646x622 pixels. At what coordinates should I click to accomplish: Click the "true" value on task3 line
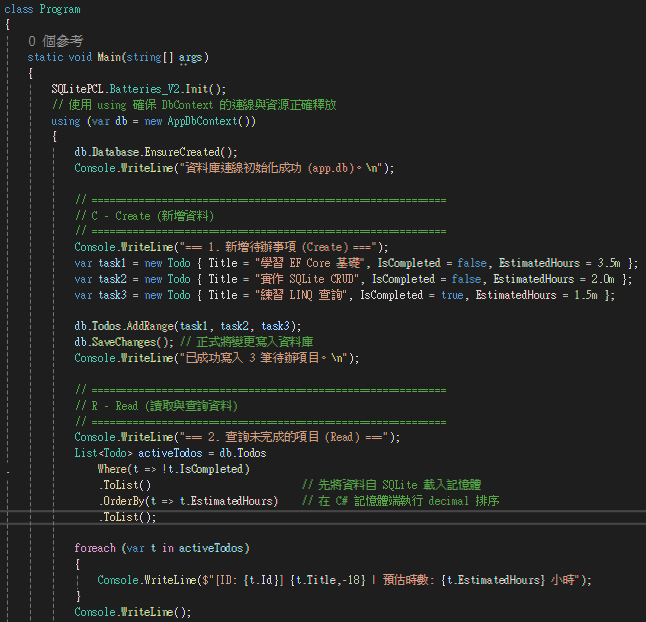coord(452,295)
